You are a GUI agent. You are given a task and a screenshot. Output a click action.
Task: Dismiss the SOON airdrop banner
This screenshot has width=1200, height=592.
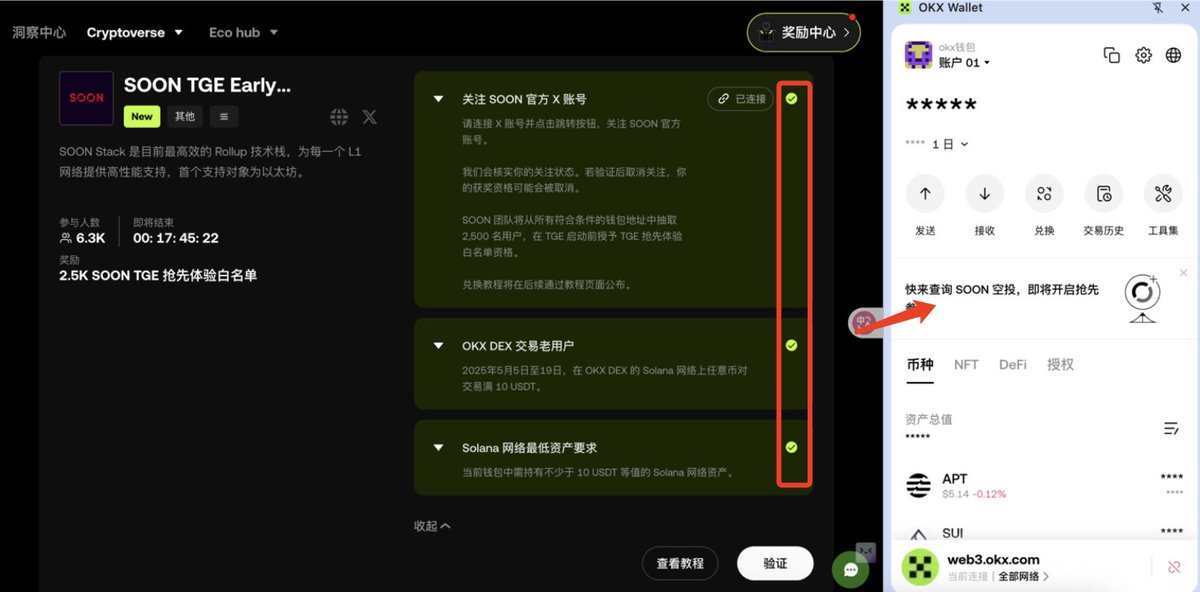(x=1184, y=273)
